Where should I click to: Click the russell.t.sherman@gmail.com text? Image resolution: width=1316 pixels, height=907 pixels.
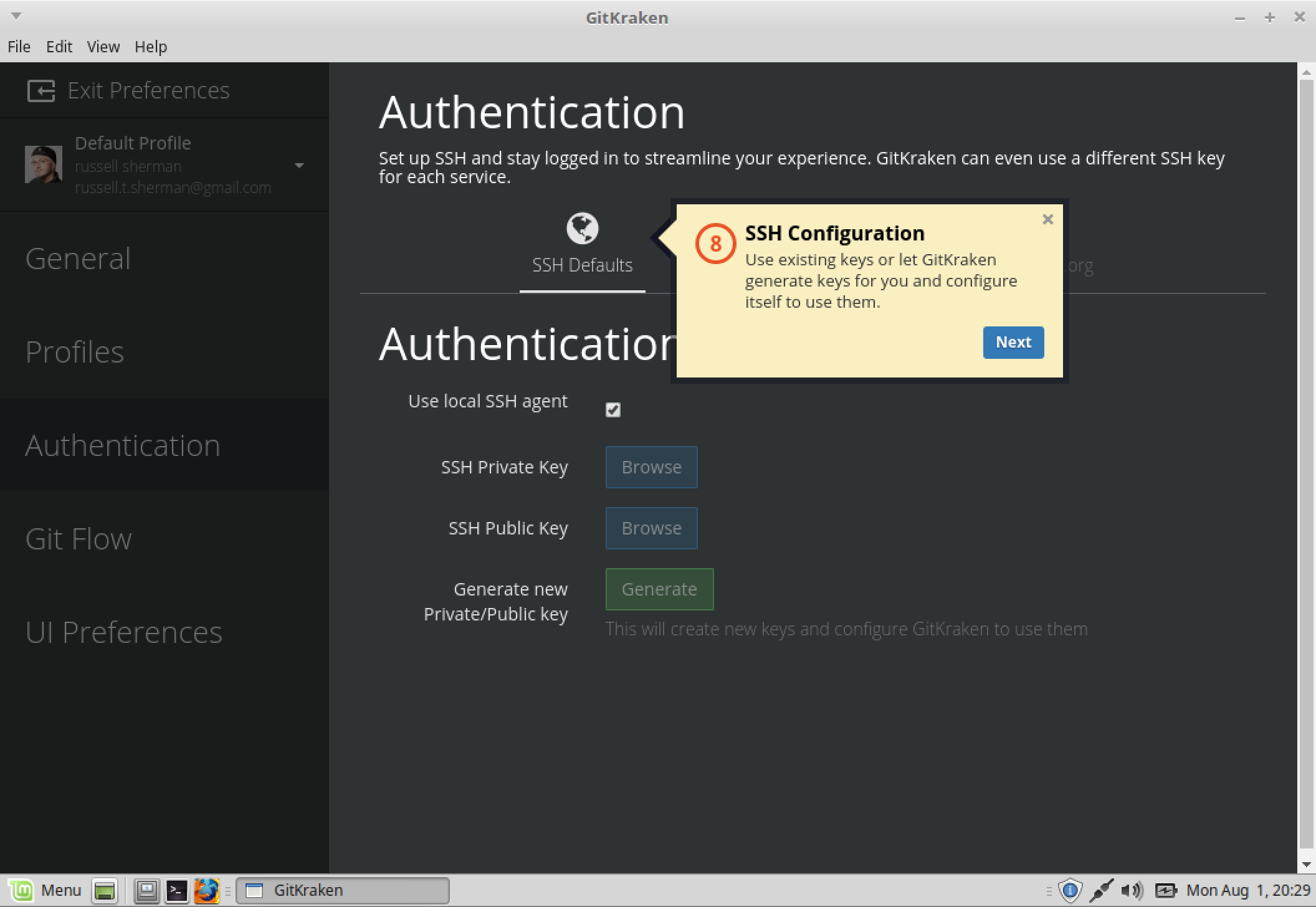click(173, 188)
